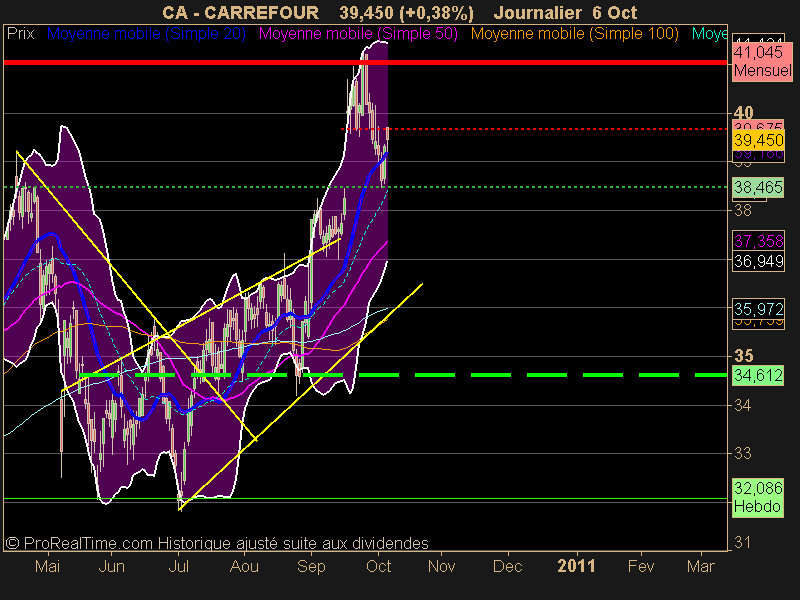Click the green 34,612 support label
Viewport: 800px width, 600px height.
click(x=758, y=376)
